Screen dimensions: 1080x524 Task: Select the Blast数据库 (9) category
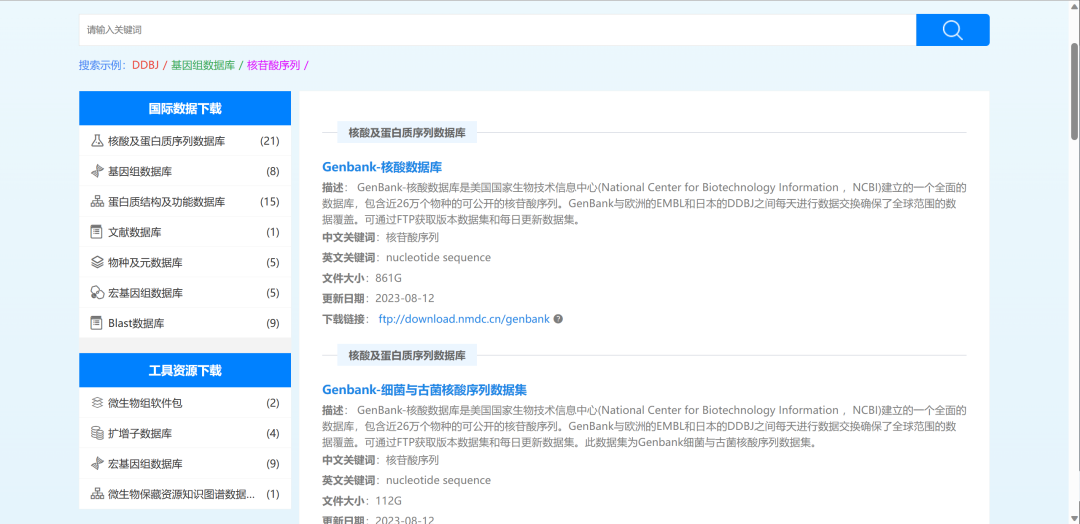[x=185, y=323]
